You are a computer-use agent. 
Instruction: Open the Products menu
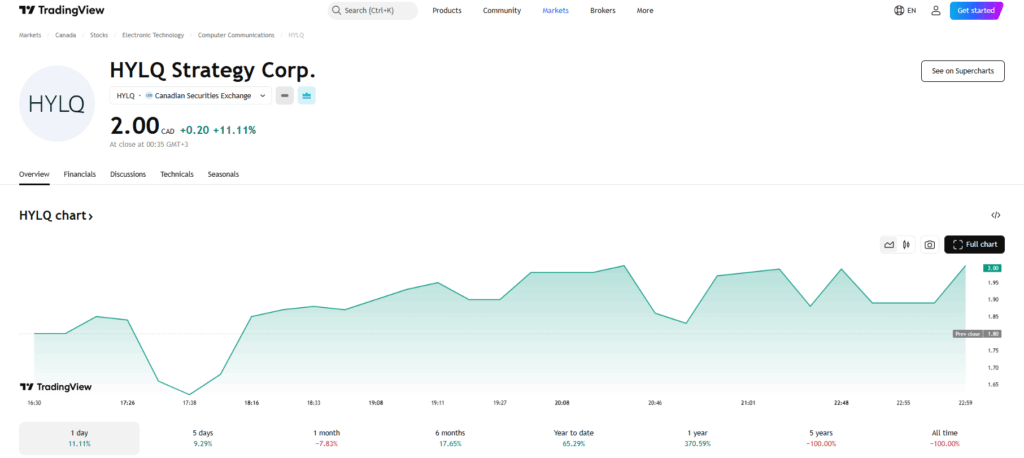pos(447,10)
